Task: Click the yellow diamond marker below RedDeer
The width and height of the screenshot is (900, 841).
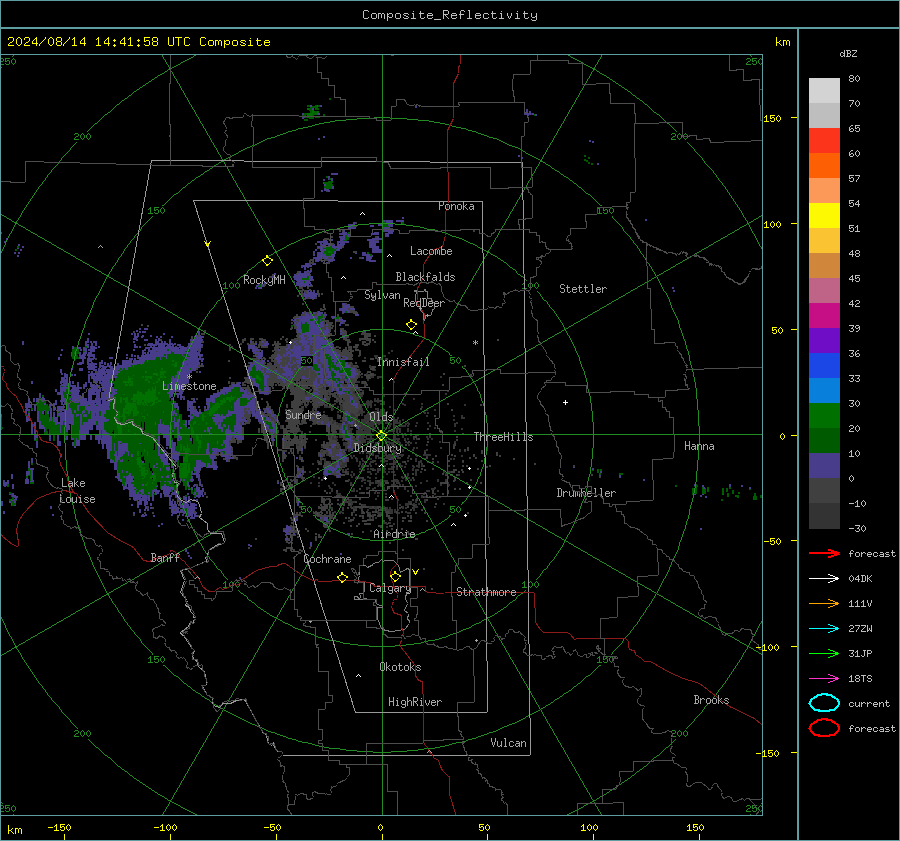Action: click(411, 325)
